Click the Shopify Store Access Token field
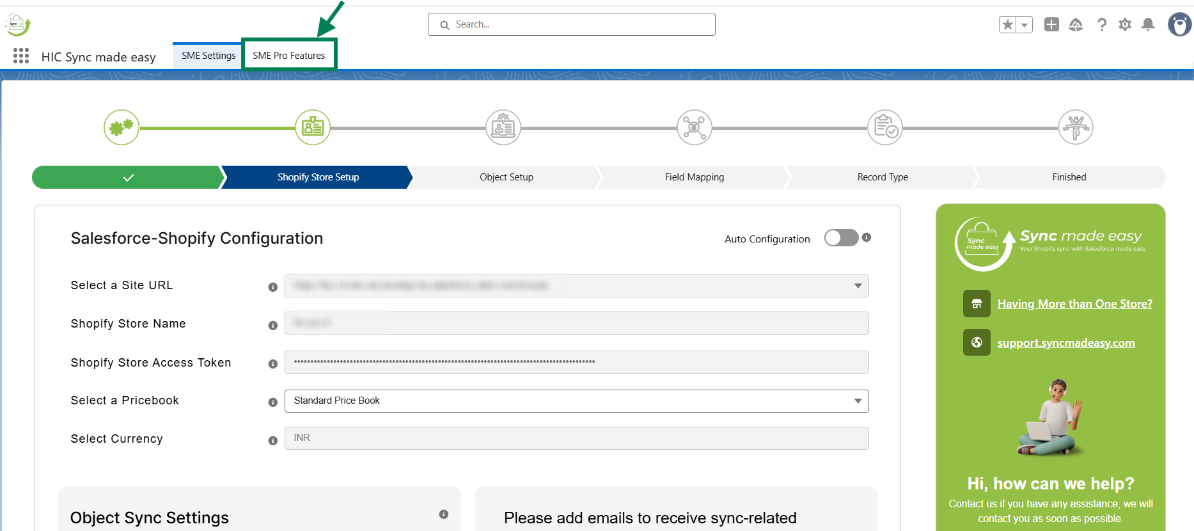 coord(576,362)
